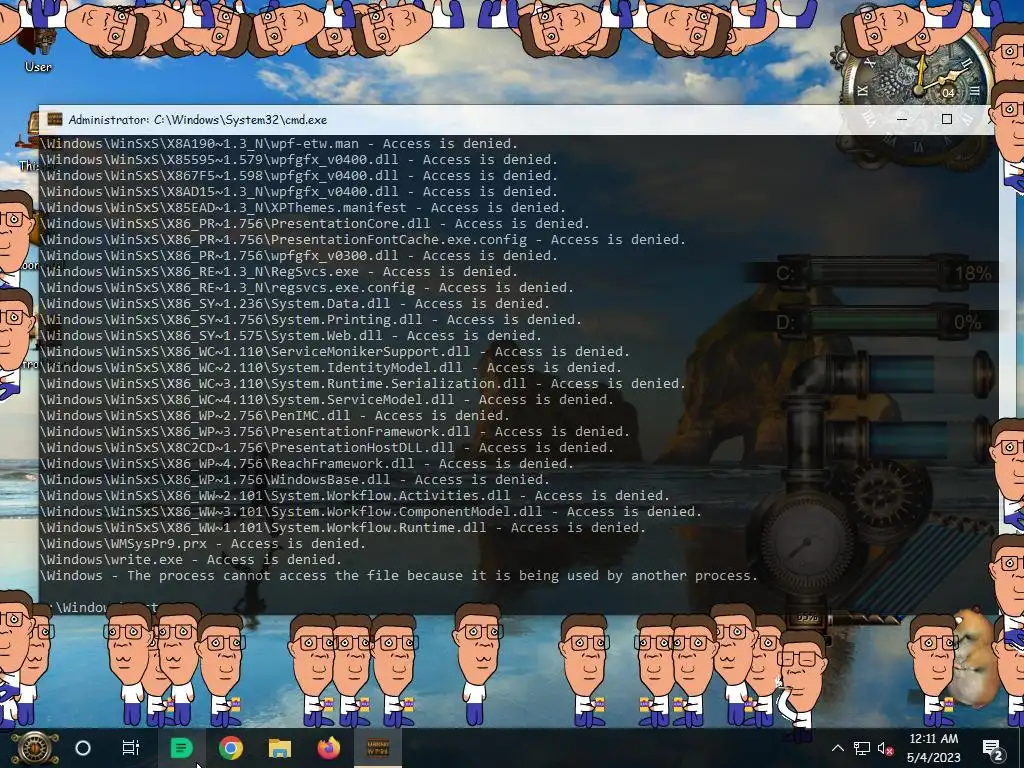Click the System.ServiceModel.dll line

pos(327,400)
